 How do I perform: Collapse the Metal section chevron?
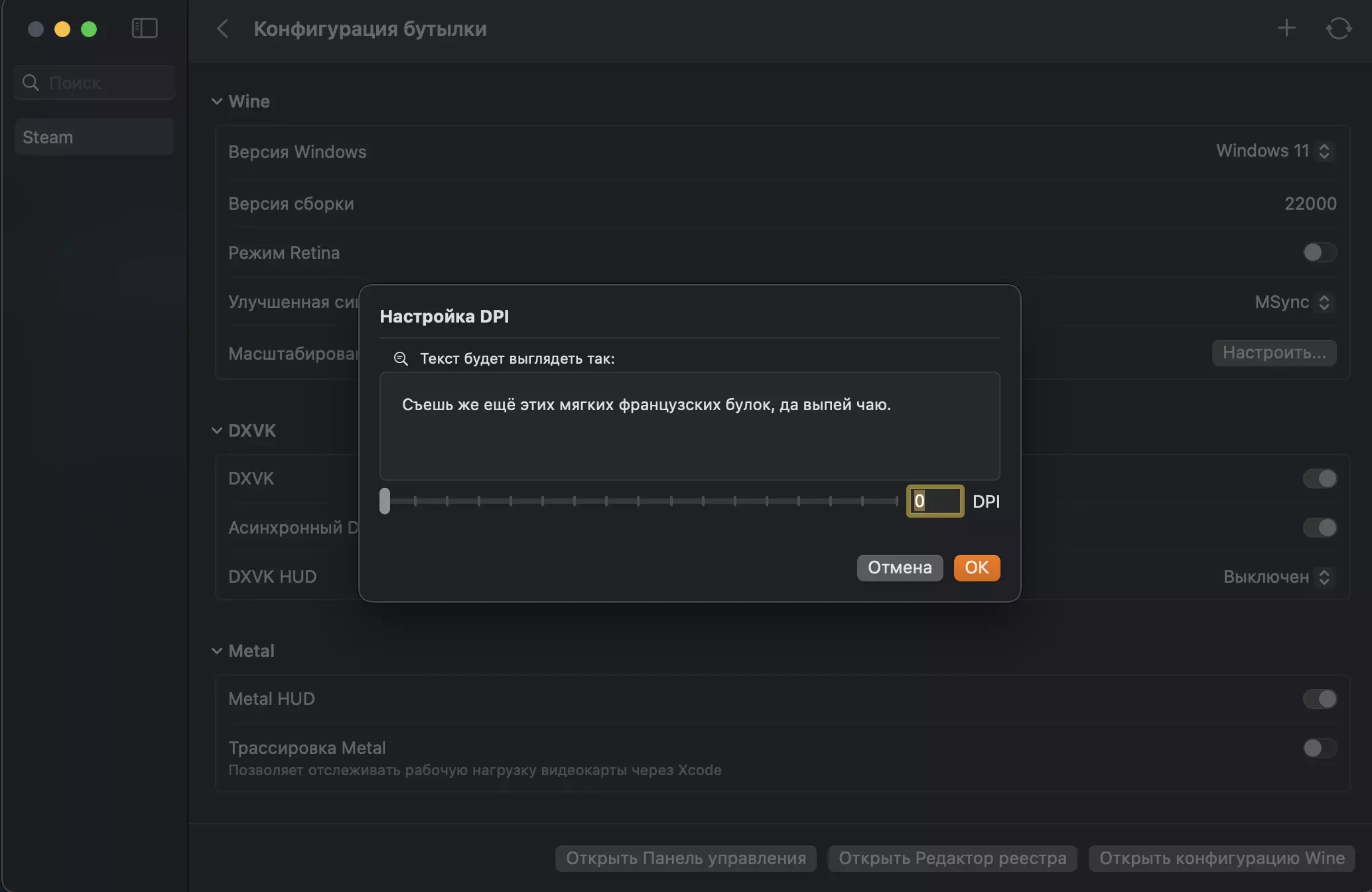click(x=217, y=651)
